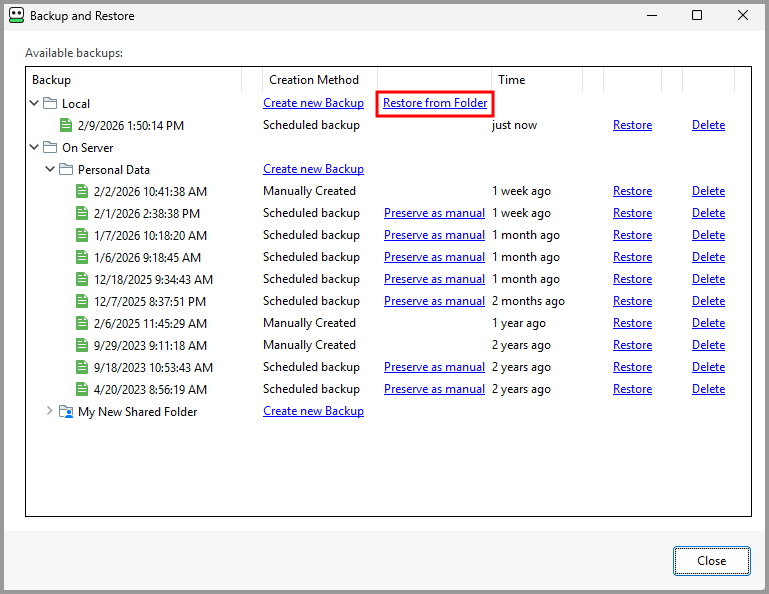Restore the 2/2/2026 10:41:38 AM backup
Screen dimensions: 769x594
click(x=632, y=191)
